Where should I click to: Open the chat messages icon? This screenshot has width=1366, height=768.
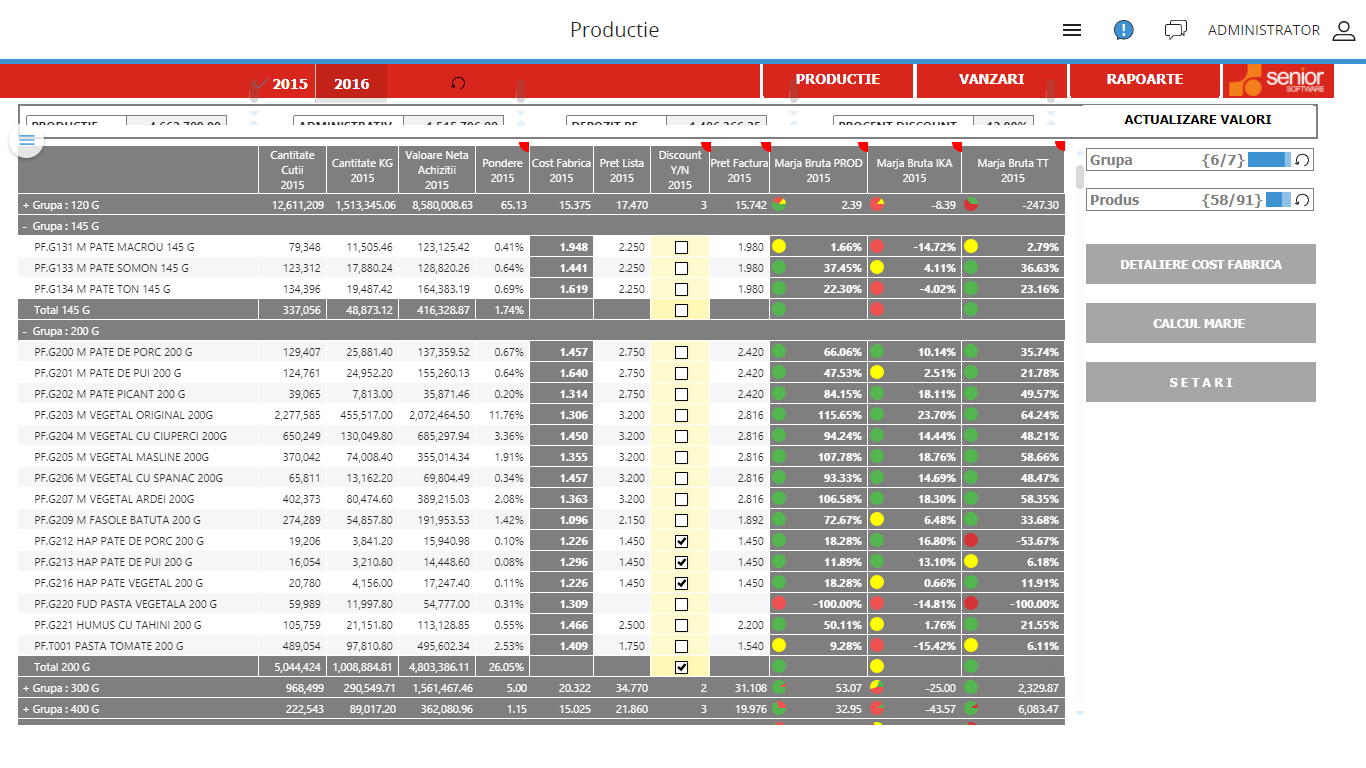point(1176,30)
